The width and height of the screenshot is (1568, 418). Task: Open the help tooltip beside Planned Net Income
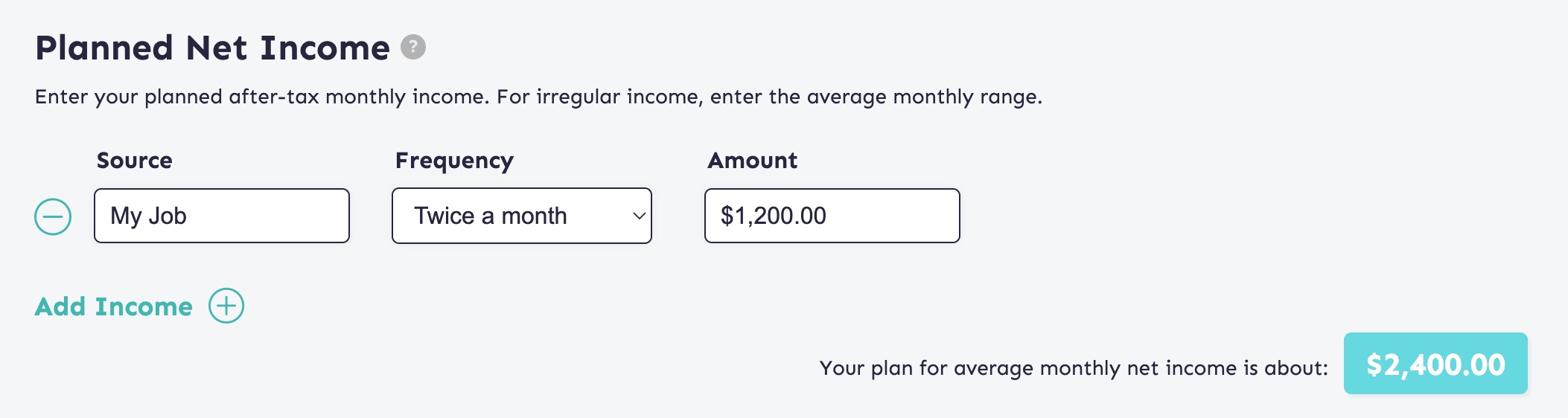coord(413,47)
